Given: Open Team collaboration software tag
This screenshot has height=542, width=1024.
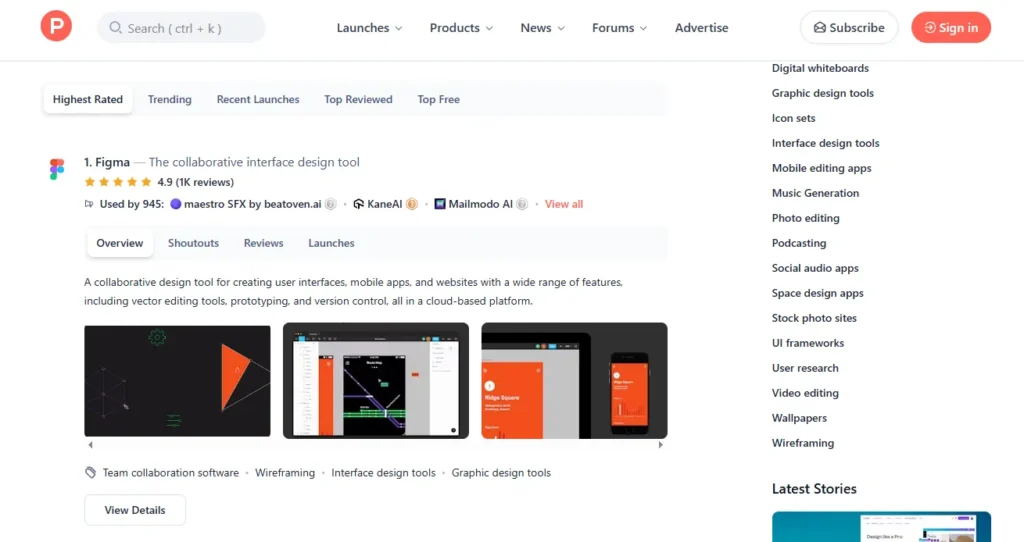Looking at the screenshot, I should point(170,473).
